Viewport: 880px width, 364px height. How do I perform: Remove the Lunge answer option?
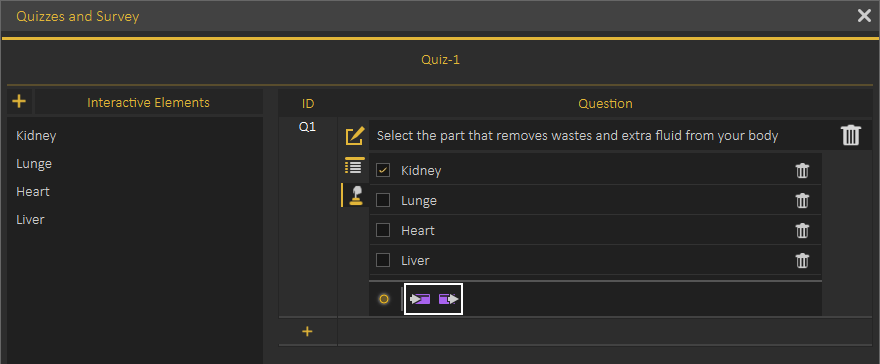[x=802, y=200]
